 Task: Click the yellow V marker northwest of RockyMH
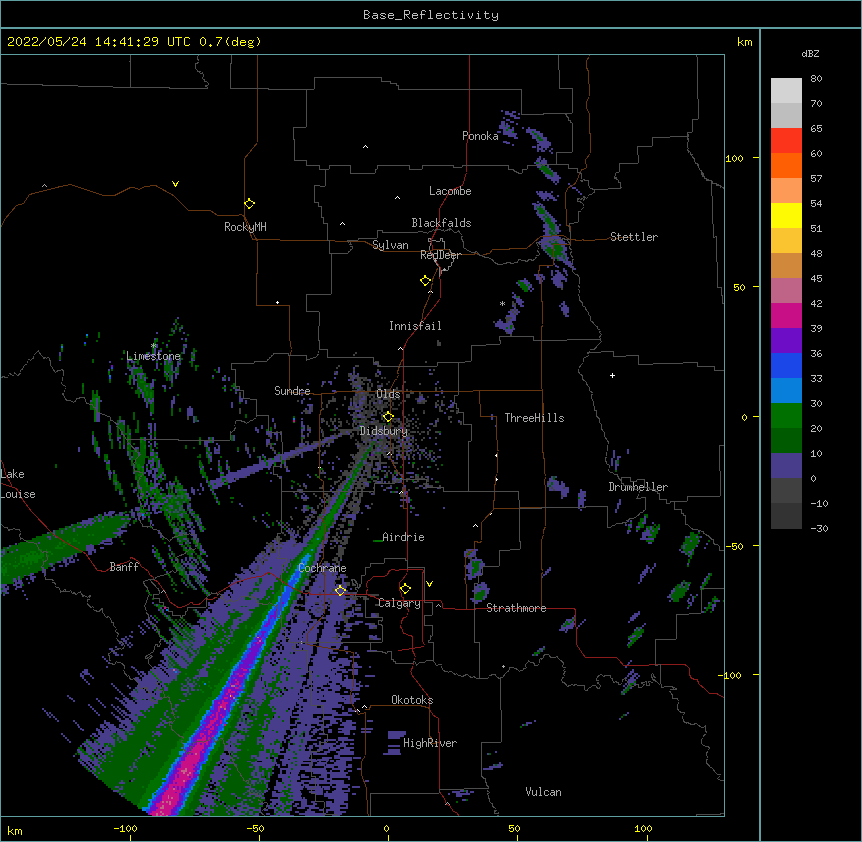(x=175, y=184)
